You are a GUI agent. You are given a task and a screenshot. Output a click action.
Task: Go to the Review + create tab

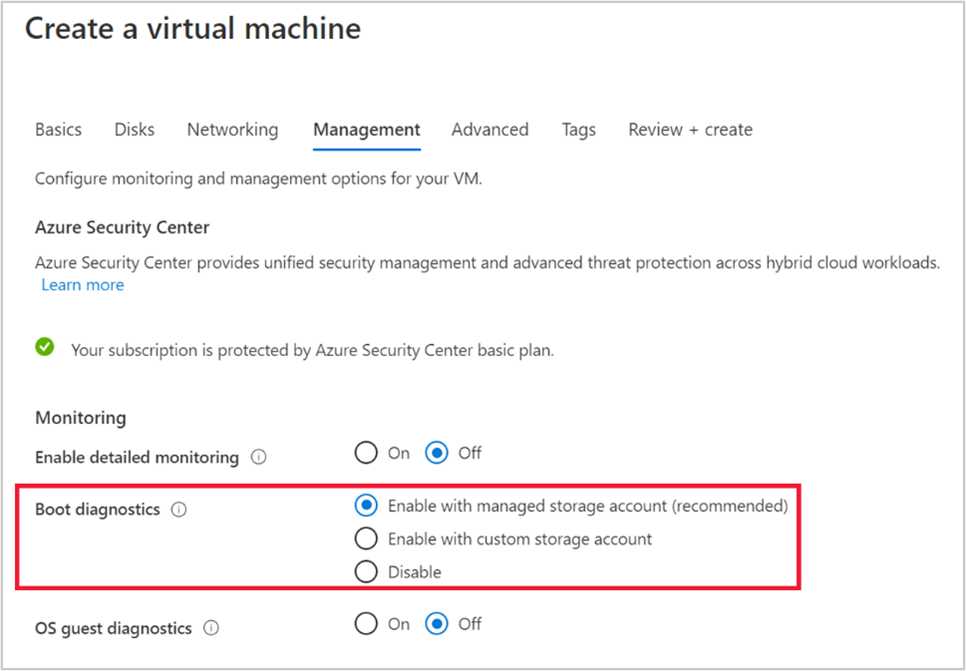[x=690, y=129]
